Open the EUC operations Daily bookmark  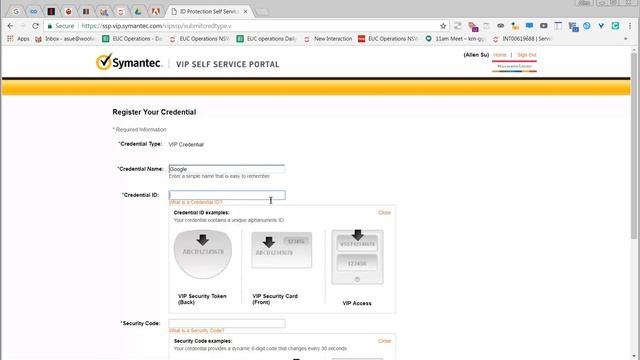267,39
